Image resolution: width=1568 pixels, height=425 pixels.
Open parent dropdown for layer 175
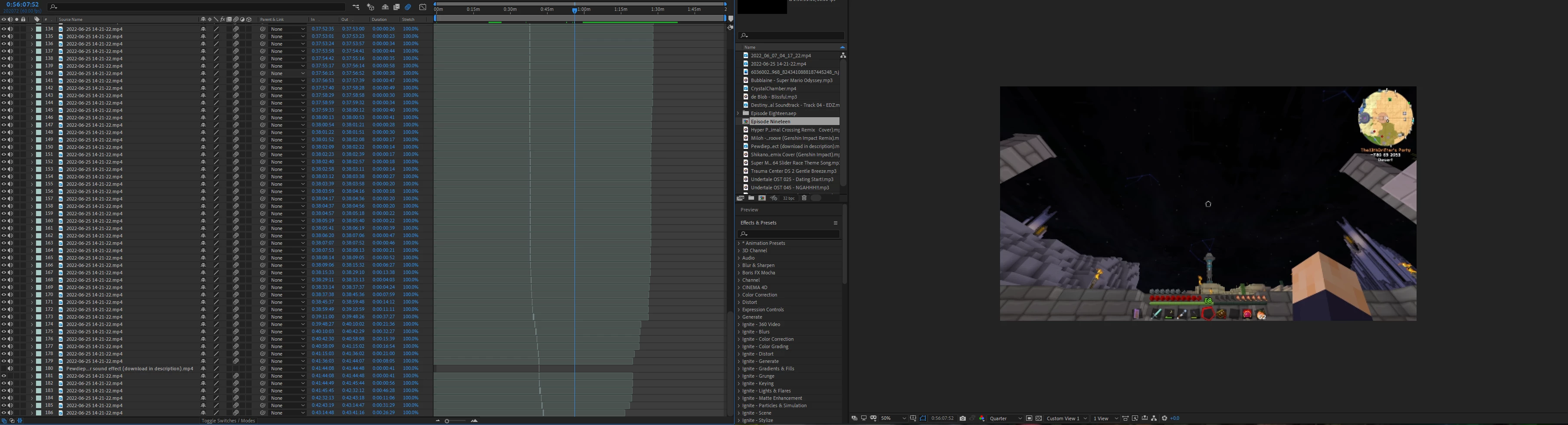(287, 331)
